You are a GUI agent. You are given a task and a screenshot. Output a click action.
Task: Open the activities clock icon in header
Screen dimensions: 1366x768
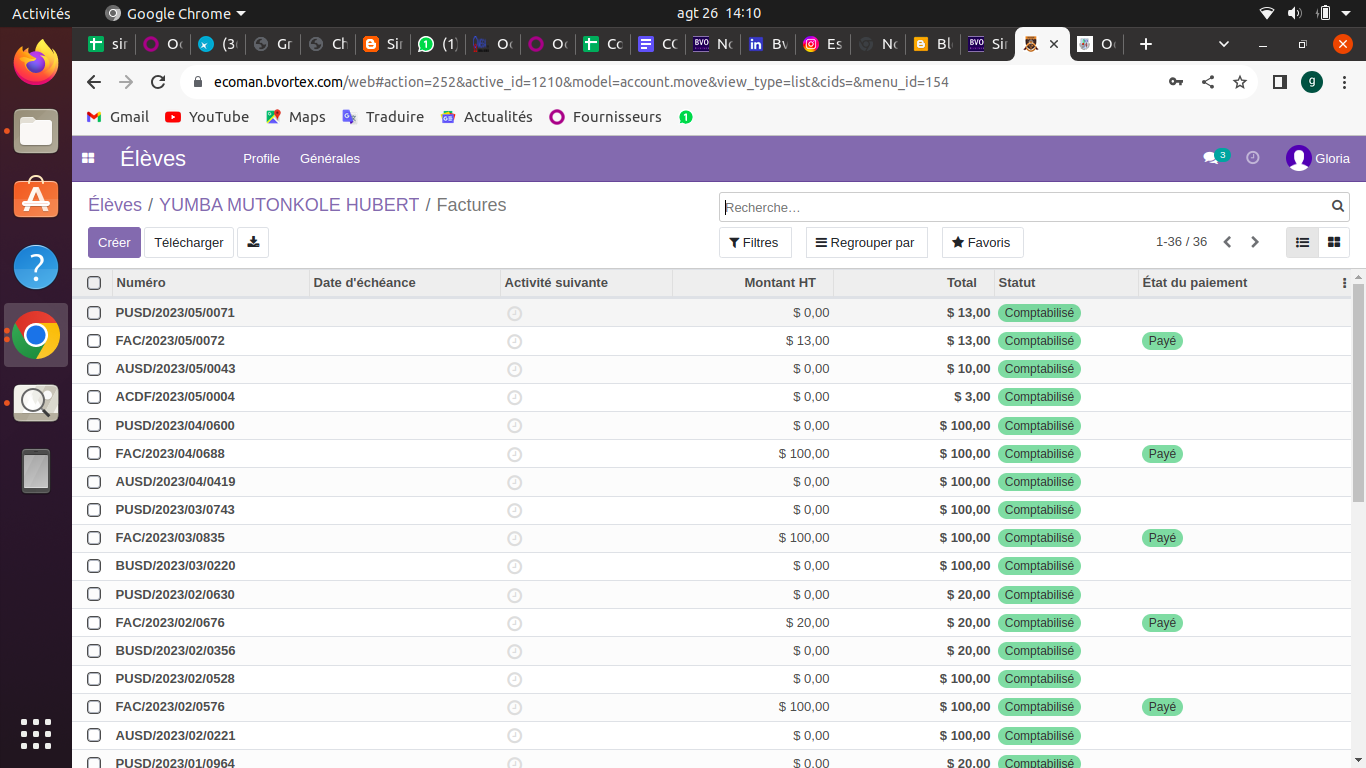pyautogui.click(x=1252, y=158)
